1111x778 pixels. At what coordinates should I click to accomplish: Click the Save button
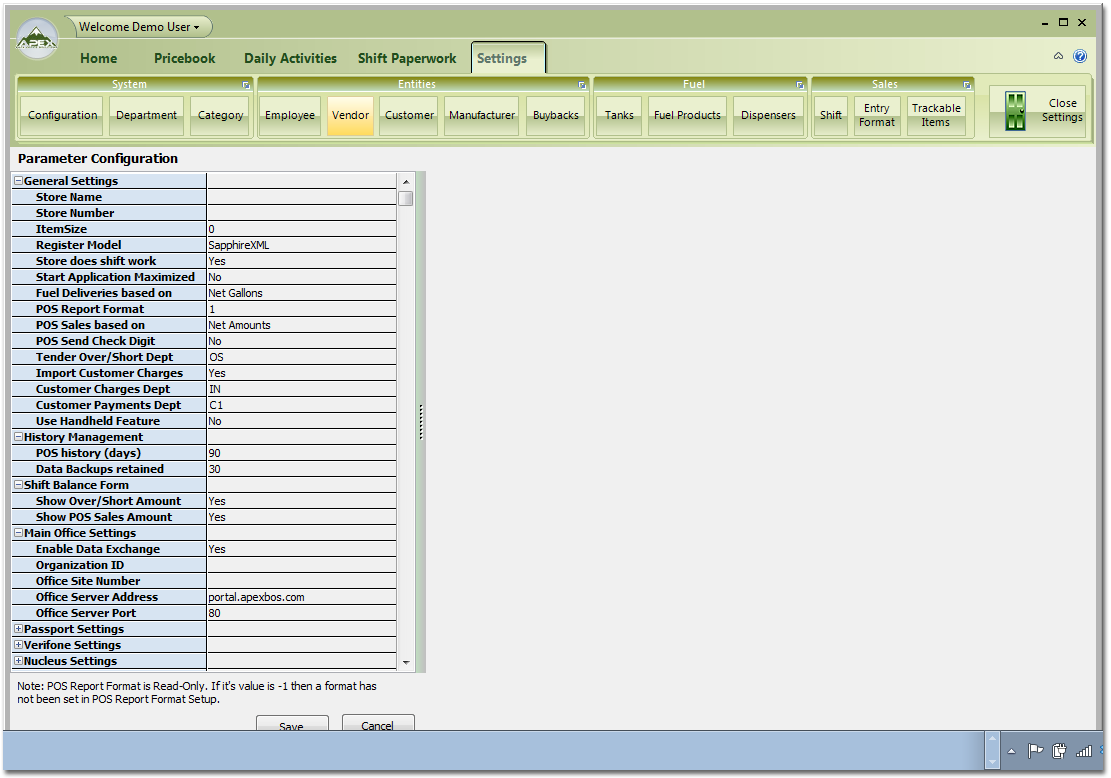pos(291,725)
